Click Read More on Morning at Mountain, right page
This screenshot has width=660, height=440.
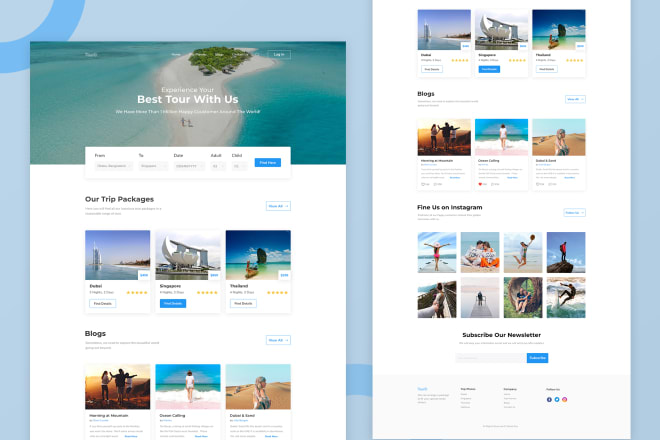[x=455, y=178]
